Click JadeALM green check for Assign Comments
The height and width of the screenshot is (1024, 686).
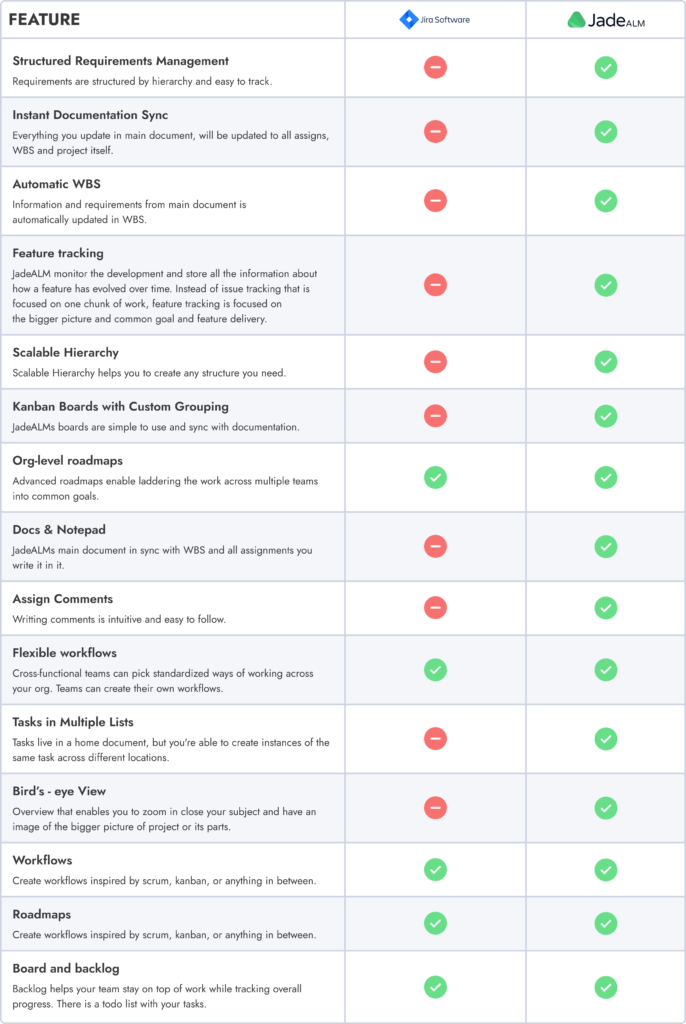point(606,608)
